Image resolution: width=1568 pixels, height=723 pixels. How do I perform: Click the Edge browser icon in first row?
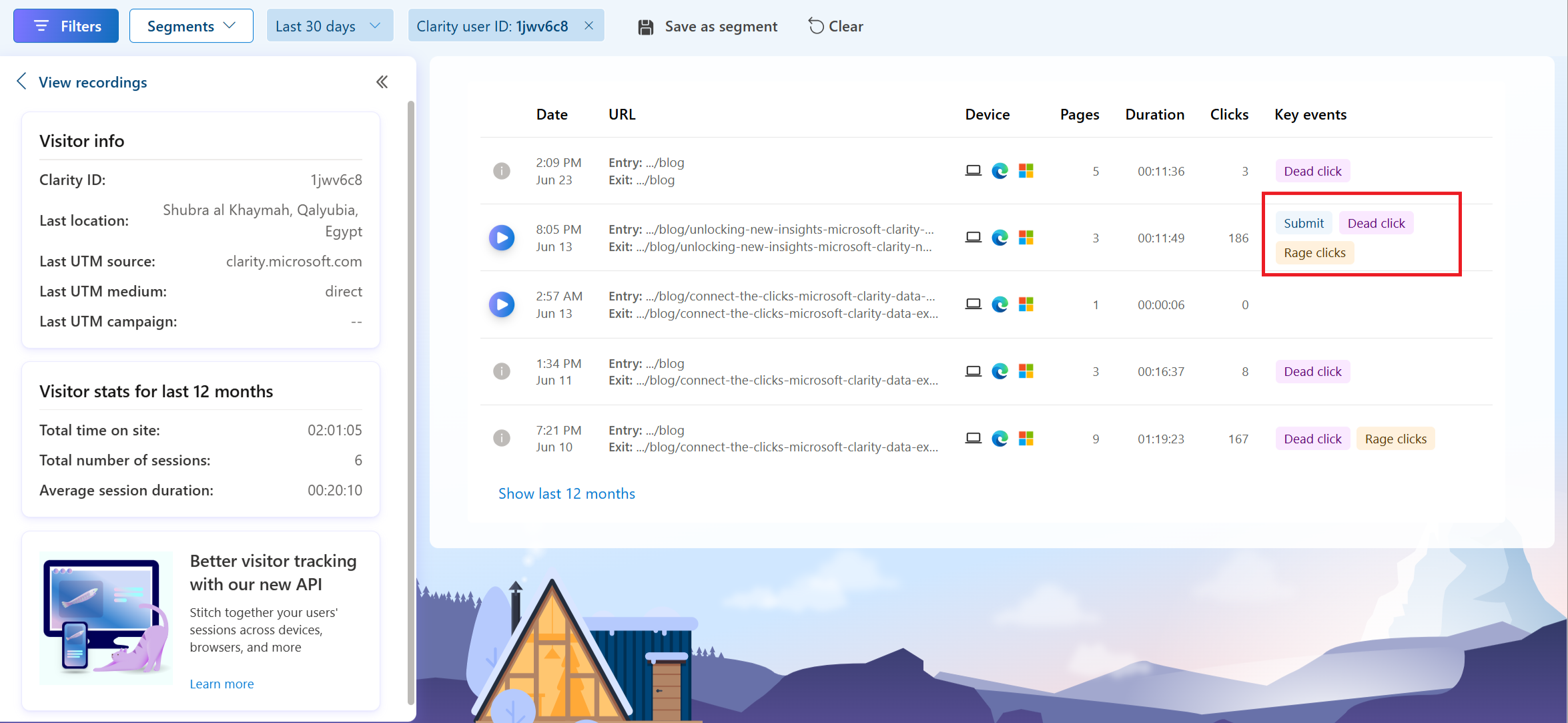(x=1000, y=171)
